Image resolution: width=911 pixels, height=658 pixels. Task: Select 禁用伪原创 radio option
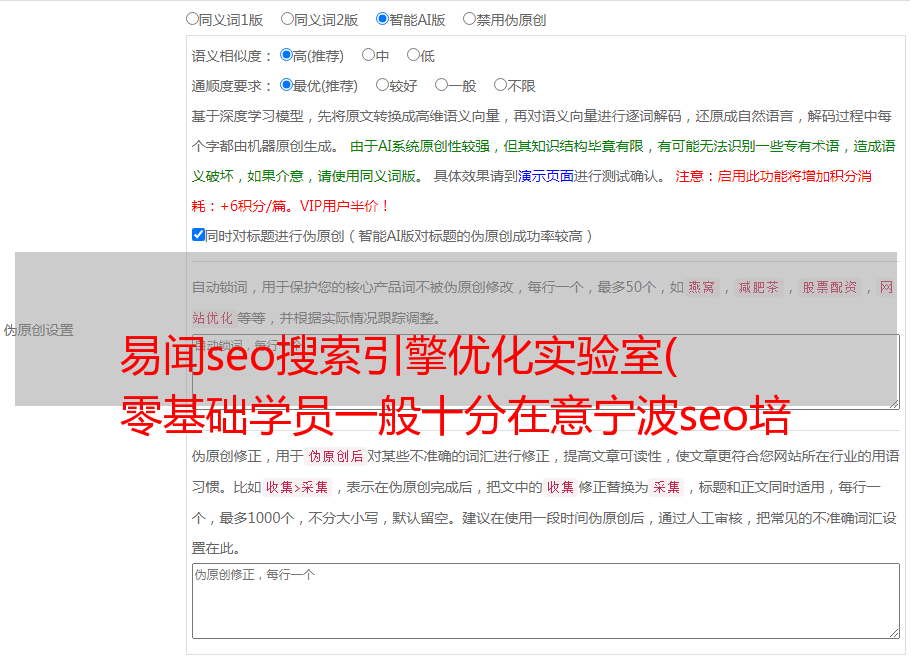[469, 19]
